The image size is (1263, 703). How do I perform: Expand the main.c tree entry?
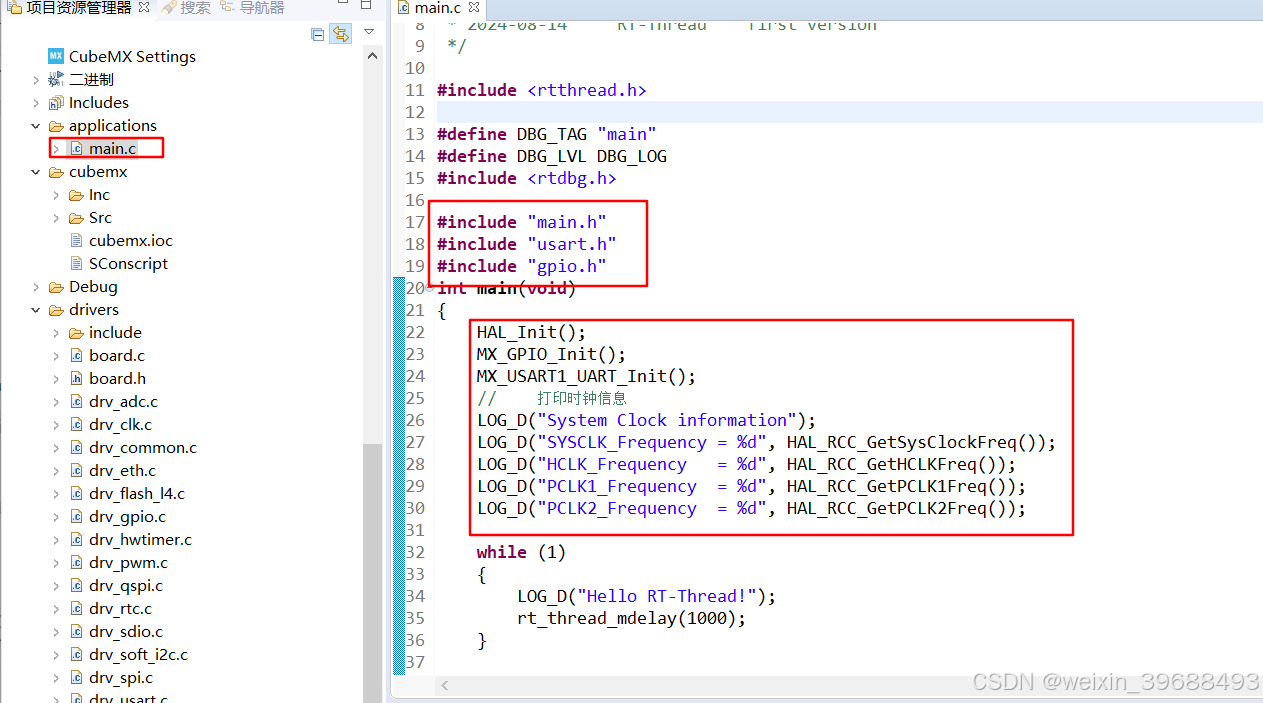[56, 148]
